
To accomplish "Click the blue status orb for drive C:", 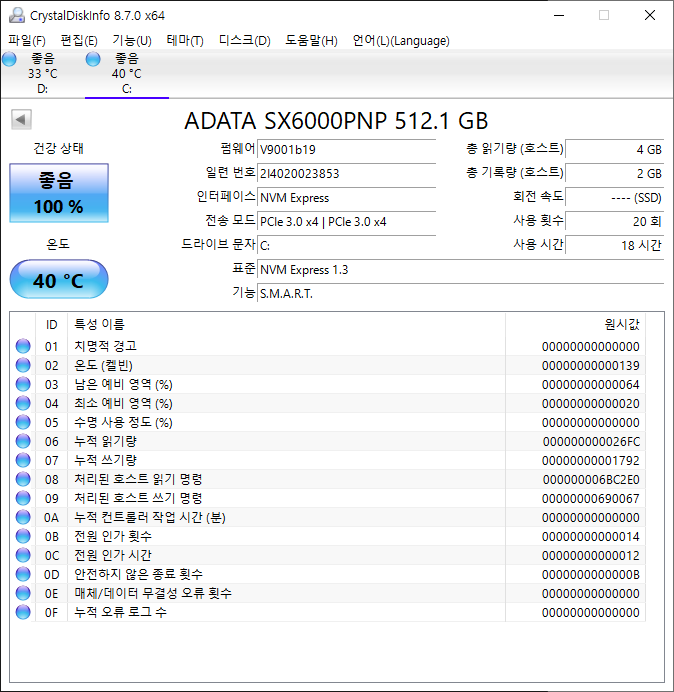I will [93, 59].
